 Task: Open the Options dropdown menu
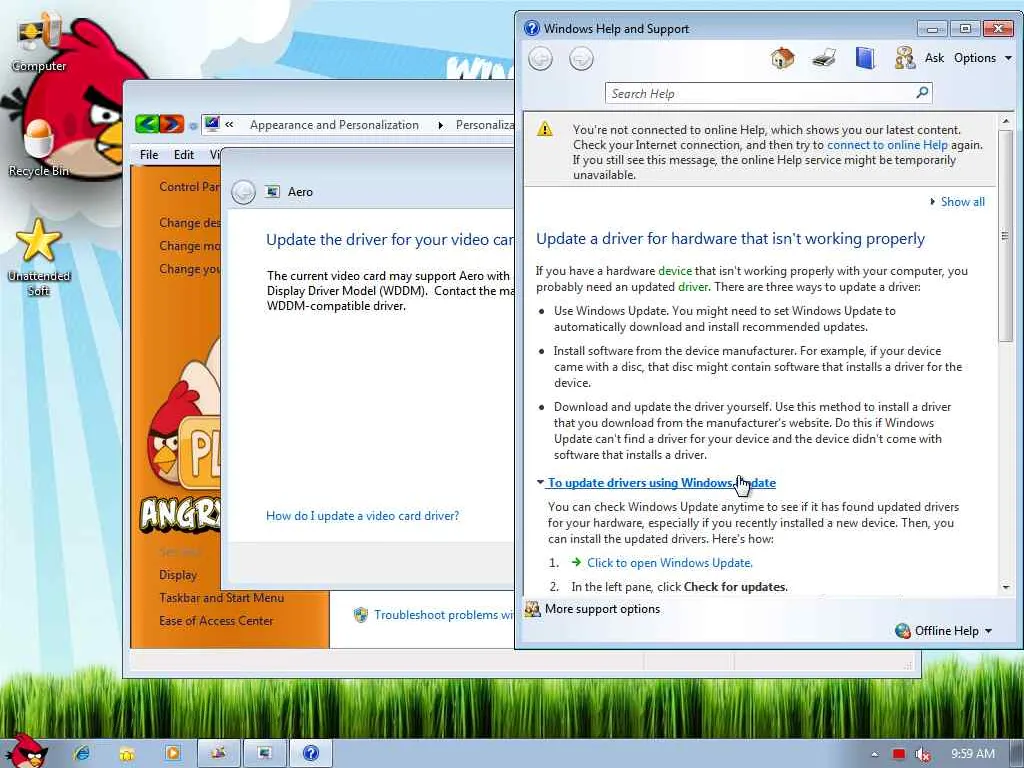coord(982,58)
